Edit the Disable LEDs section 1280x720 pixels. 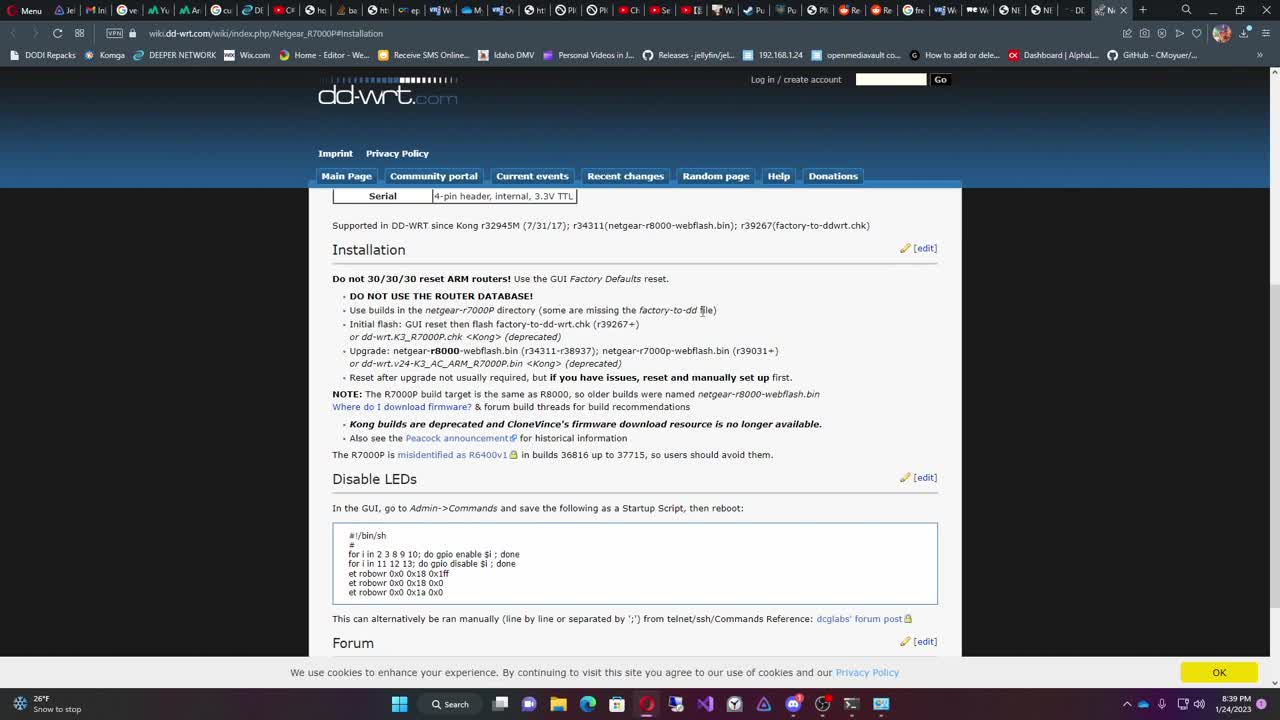[925, 477]
